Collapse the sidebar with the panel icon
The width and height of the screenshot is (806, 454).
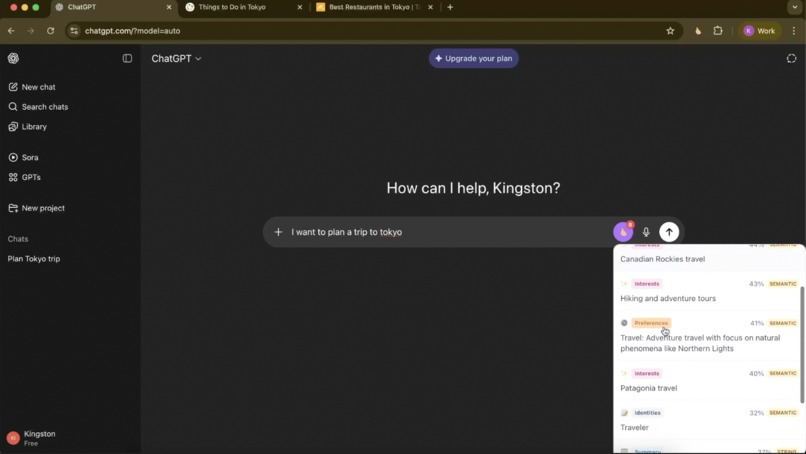pyautogui.click(x=127, y=58)
